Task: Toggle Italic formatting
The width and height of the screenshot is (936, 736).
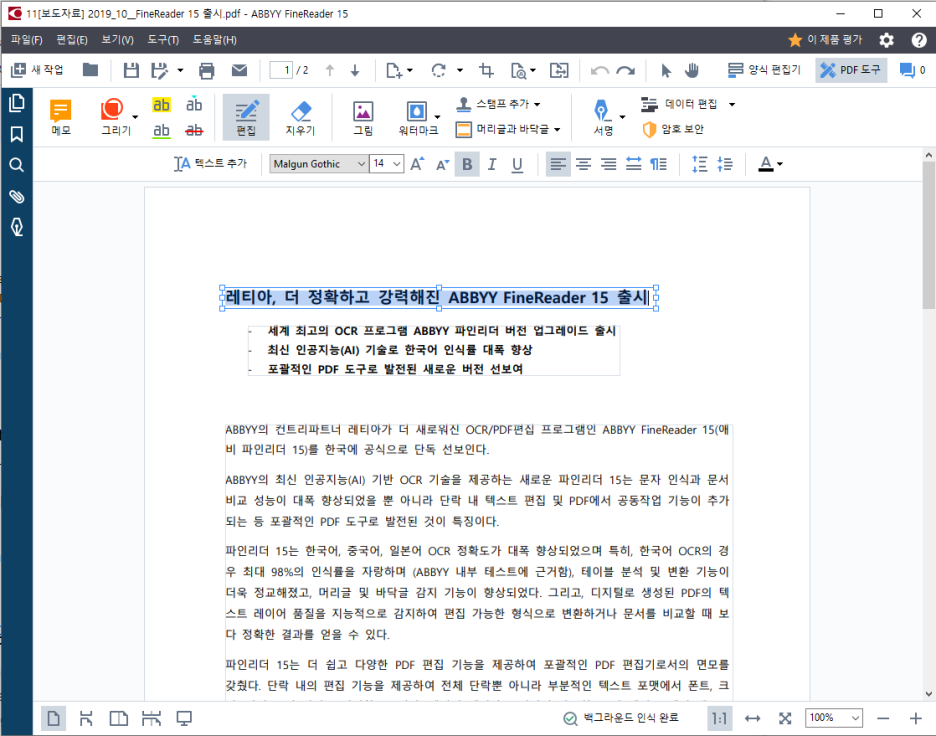Action: tap(492, 164)
